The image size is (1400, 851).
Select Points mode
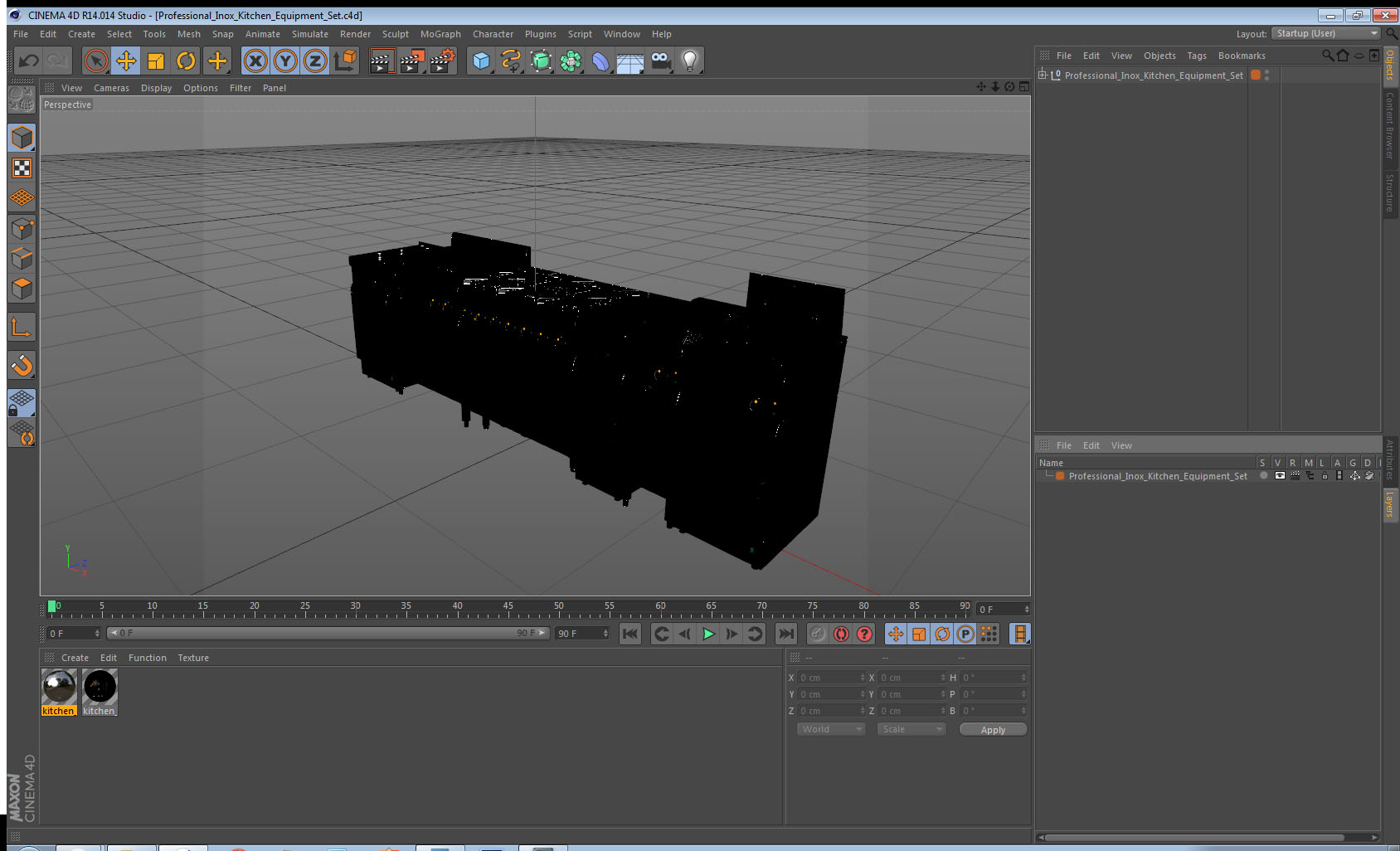click(22, 228)
